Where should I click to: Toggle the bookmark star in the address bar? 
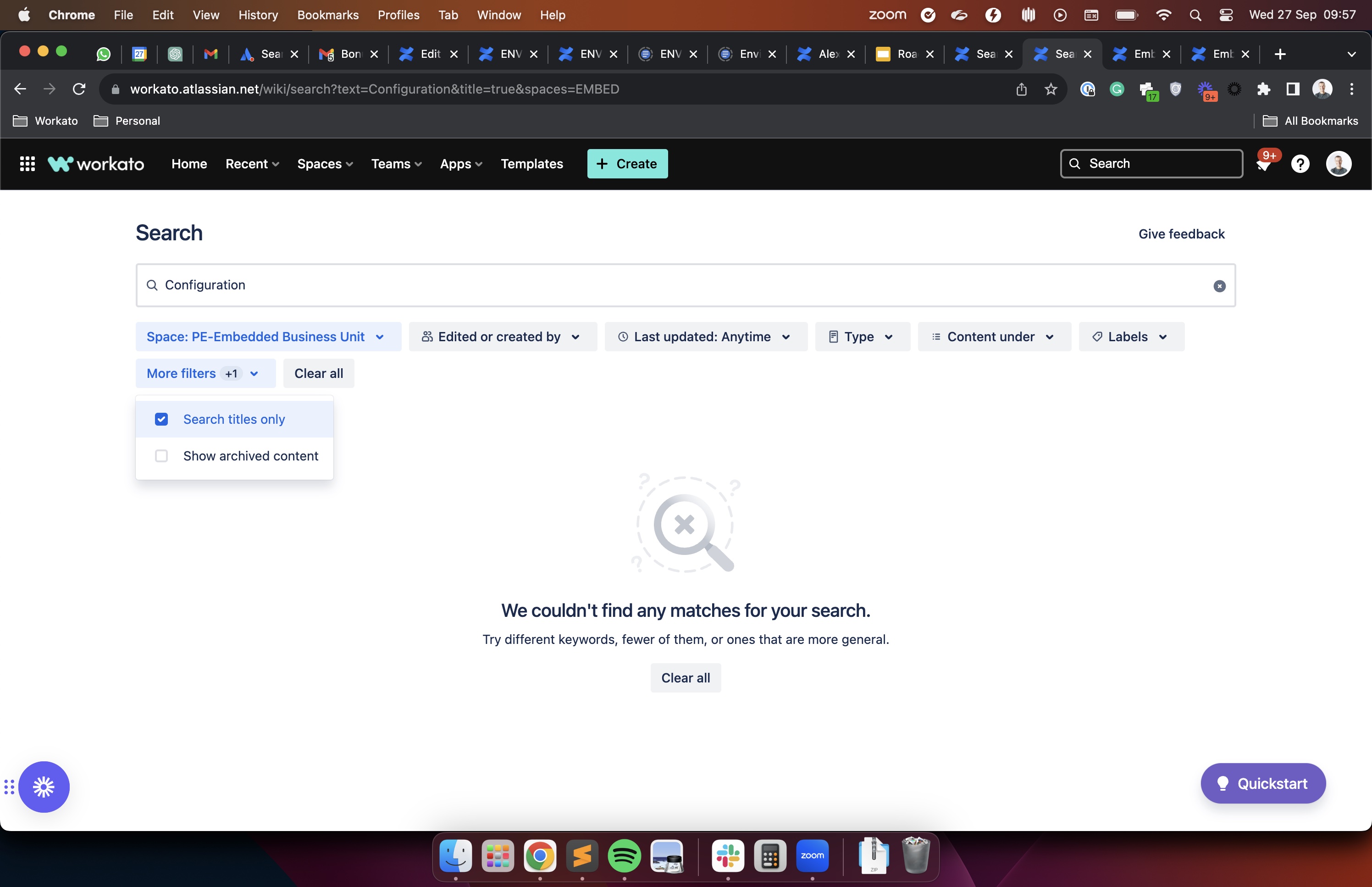tap(1051, 89)
